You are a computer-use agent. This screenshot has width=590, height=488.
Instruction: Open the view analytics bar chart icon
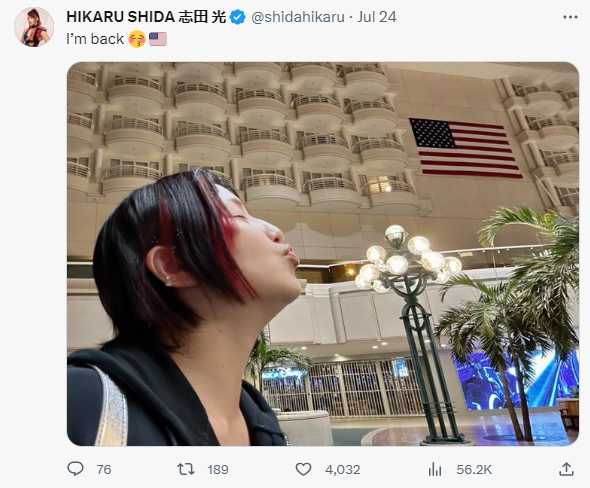[x=435, y=469]
